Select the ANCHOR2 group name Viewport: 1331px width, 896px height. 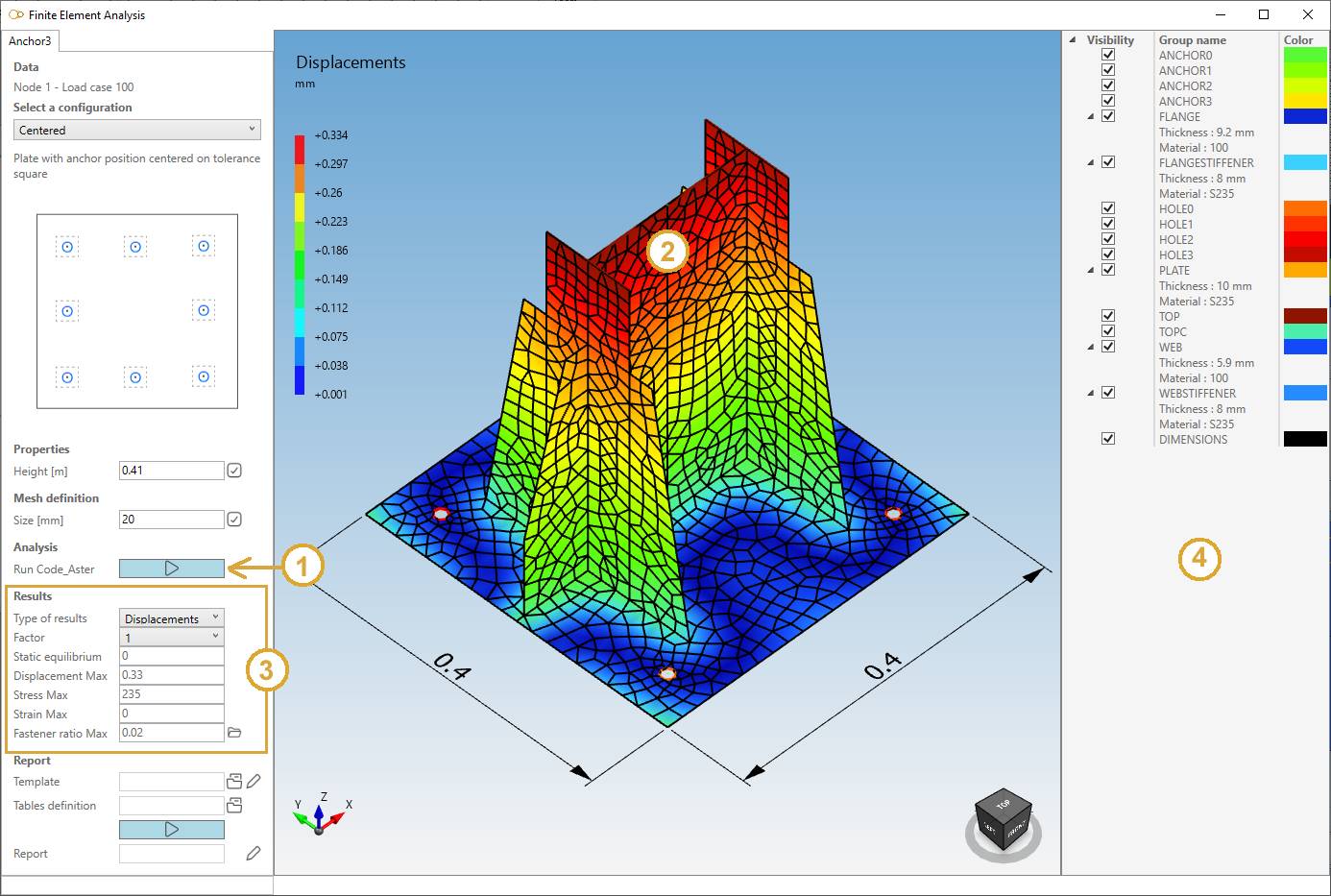click(x=1185, y=86)
